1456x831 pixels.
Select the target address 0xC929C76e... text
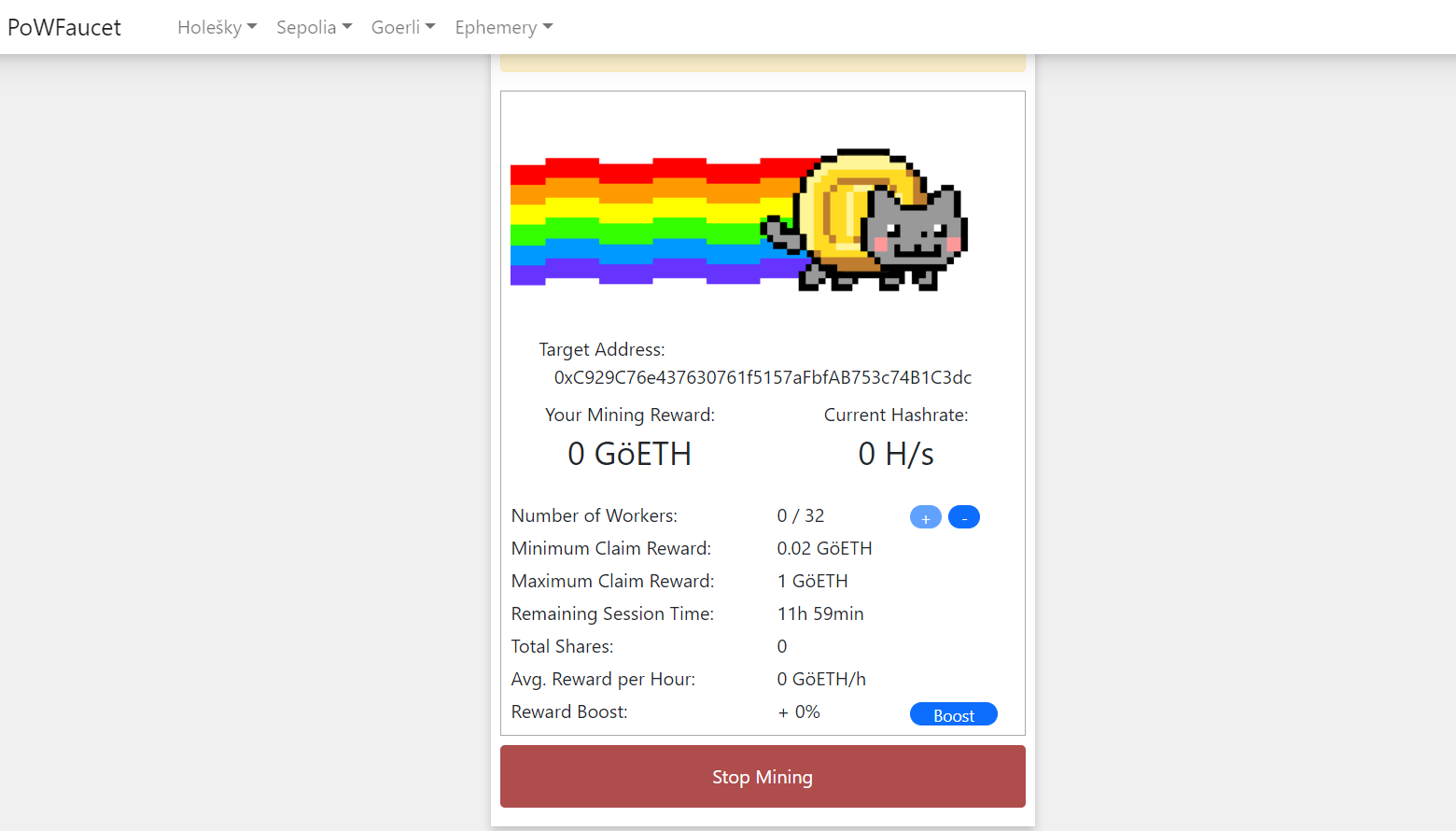[763, 377]
